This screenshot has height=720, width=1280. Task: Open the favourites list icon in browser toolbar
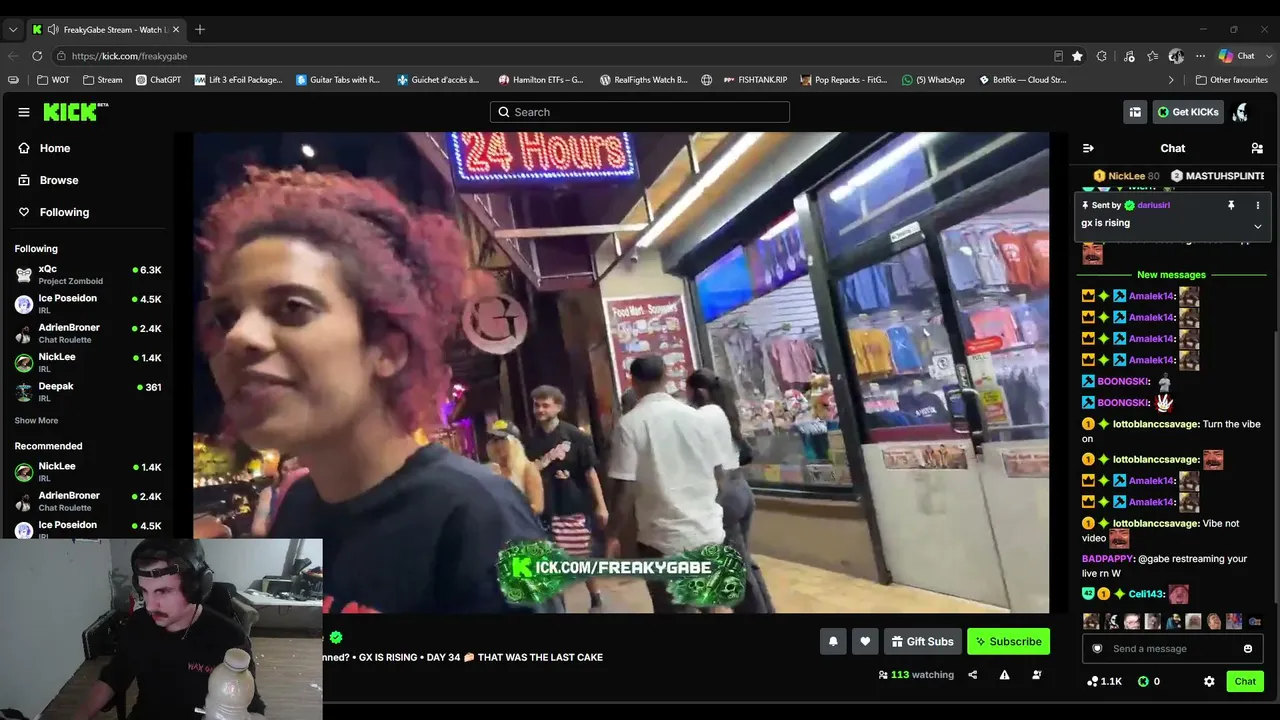click(1152, 56)
